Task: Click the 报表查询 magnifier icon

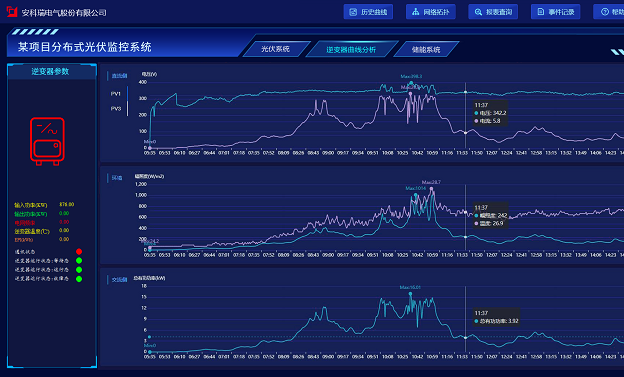Action: tap(478, 12)
